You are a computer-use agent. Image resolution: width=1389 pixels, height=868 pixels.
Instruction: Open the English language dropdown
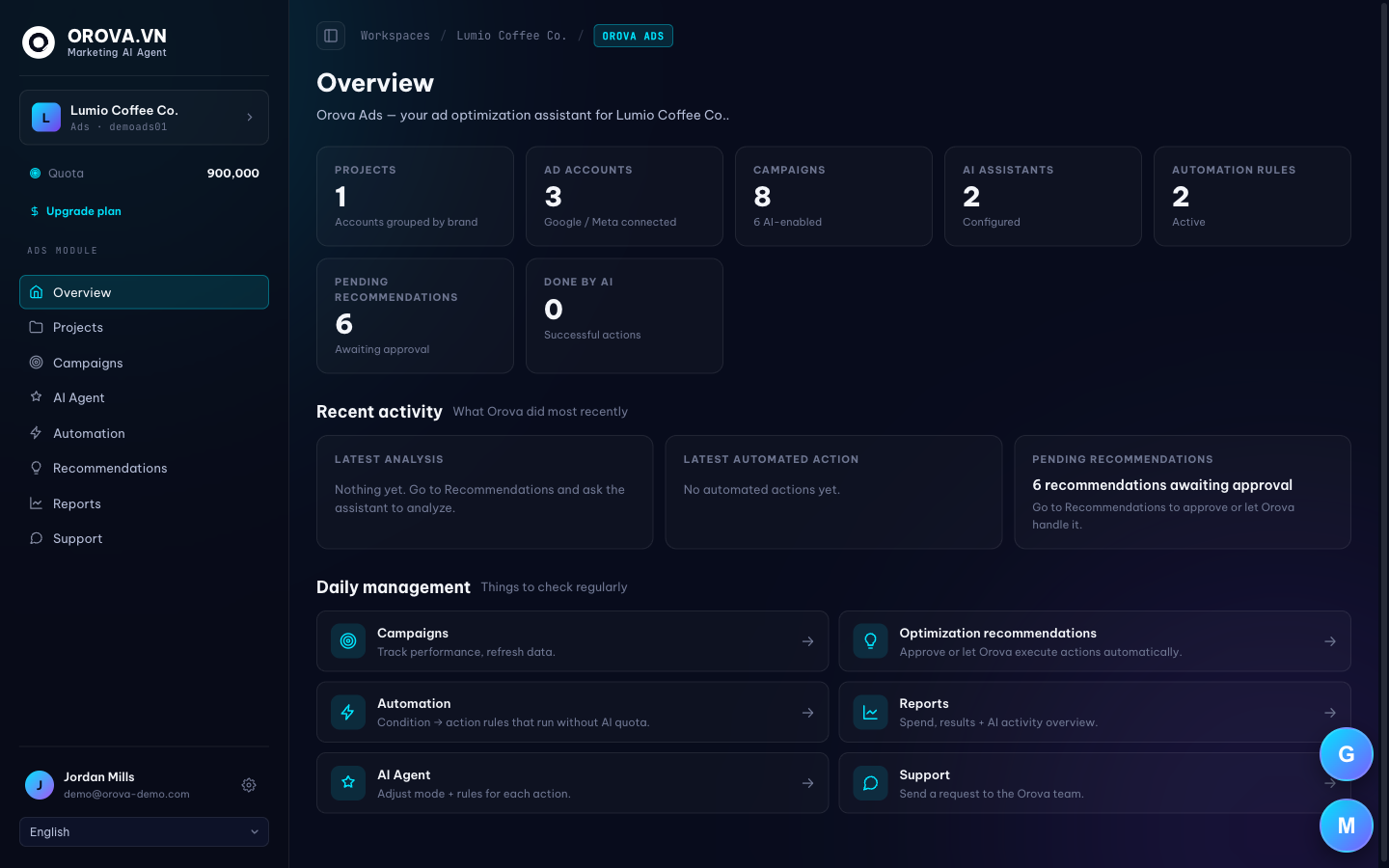click(144, 832)
